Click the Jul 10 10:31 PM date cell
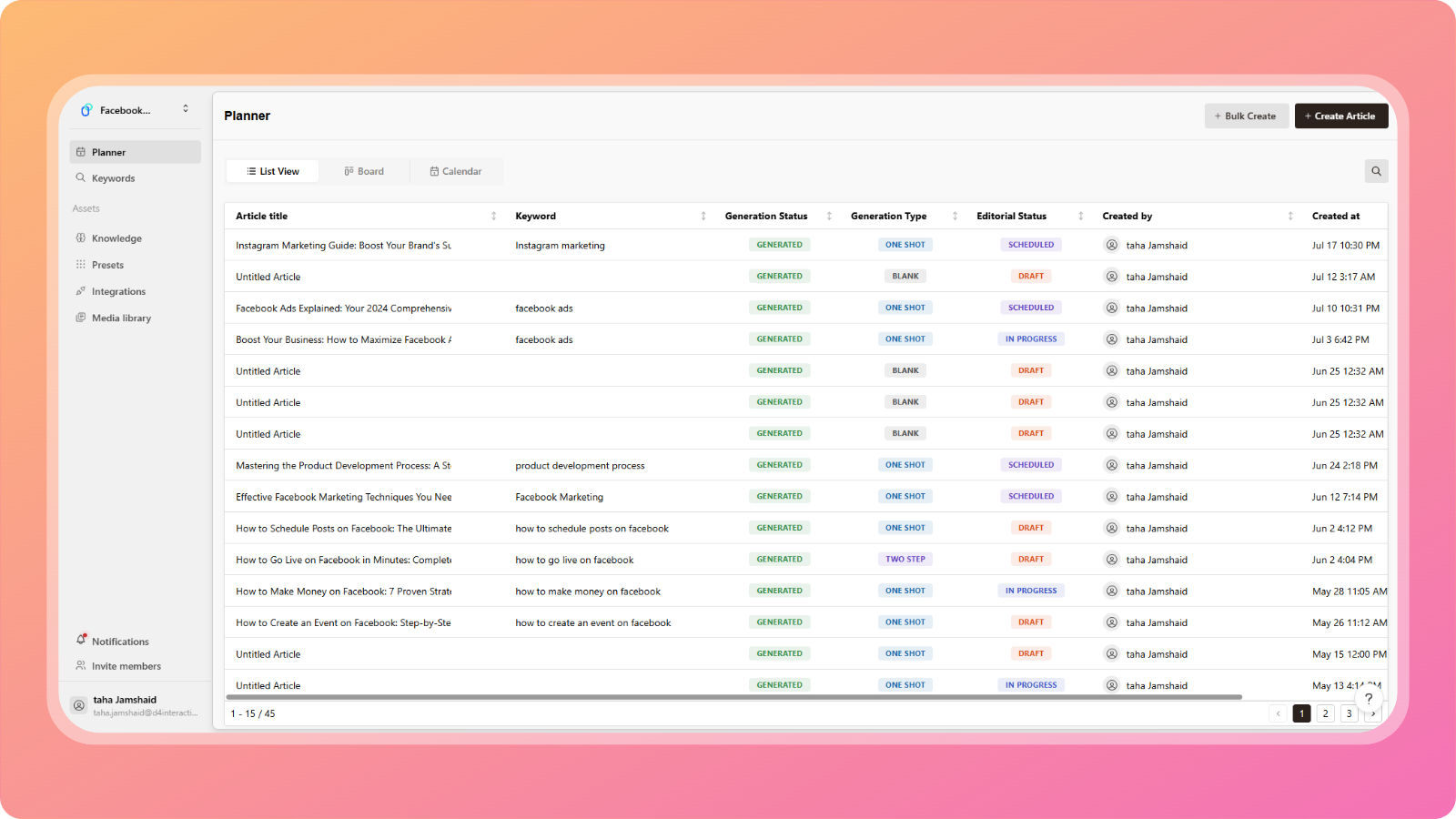 (1345, 308)
